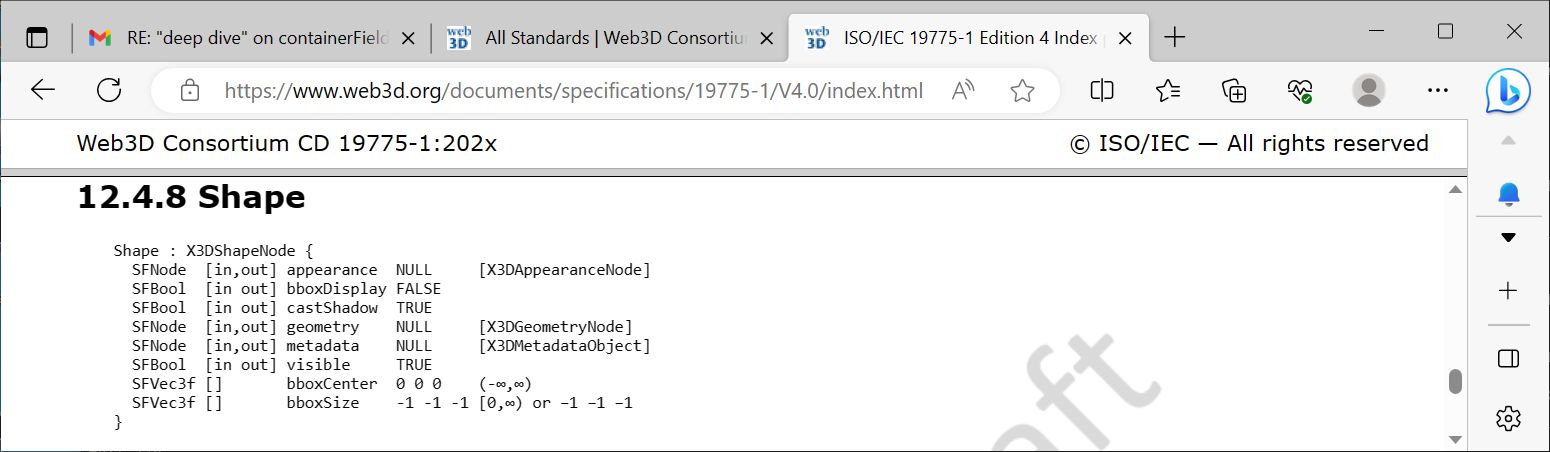
Task: Open a new tab
Action: tap(1175, 38)
